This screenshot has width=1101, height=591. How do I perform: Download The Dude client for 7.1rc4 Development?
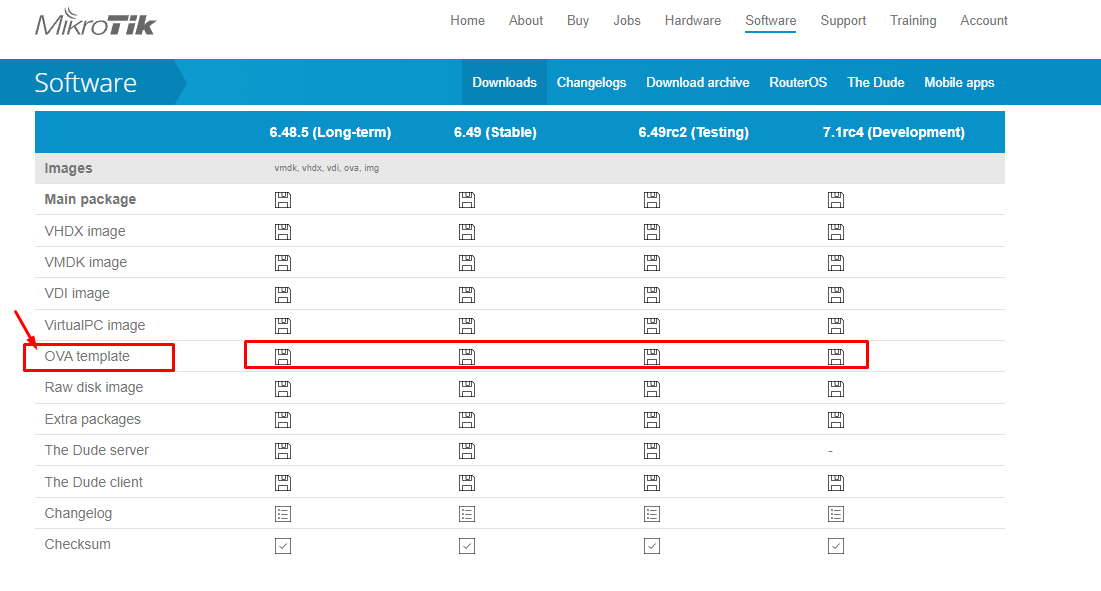(836, 483)
